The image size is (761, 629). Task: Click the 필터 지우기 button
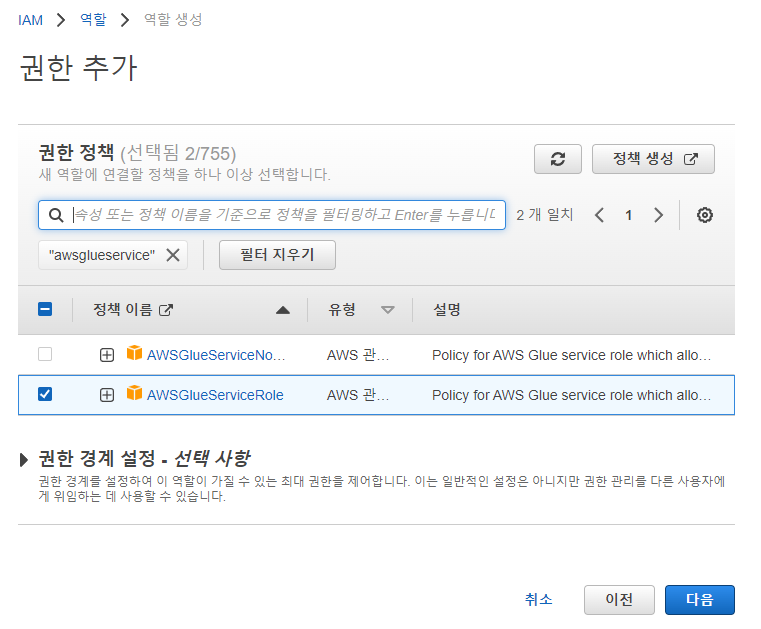(277, 255)
